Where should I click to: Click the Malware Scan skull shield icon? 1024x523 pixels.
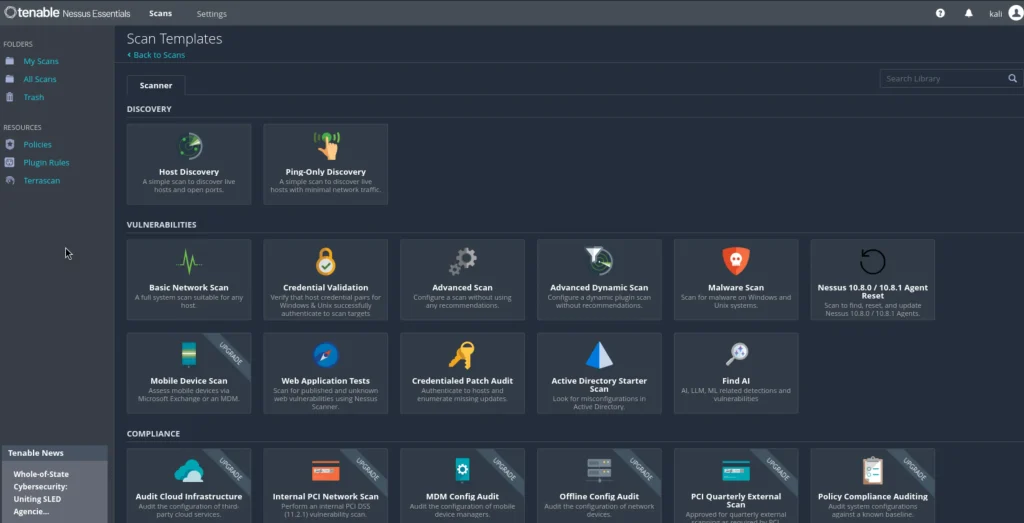tap(736, 262)
